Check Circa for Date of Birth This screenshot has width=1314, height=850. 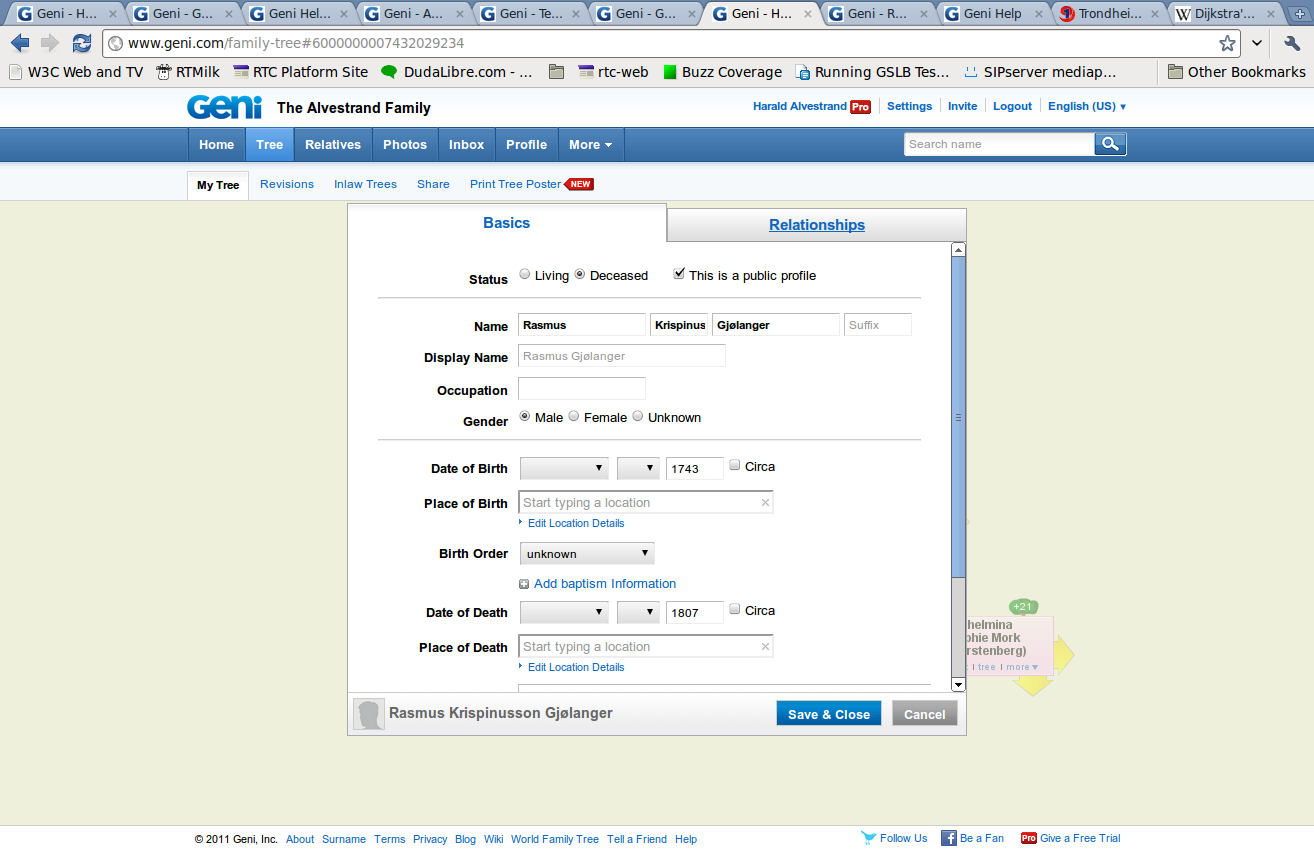[x=735, y=466]
